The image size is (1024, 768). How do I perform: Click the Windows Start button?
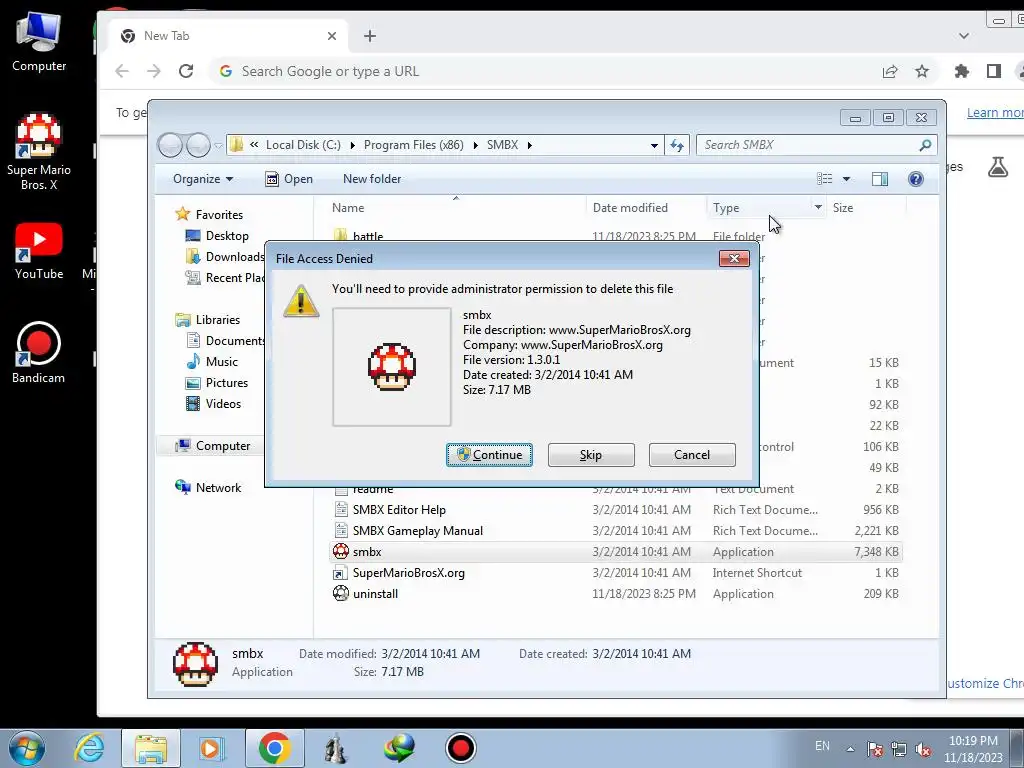click(27, 748)
